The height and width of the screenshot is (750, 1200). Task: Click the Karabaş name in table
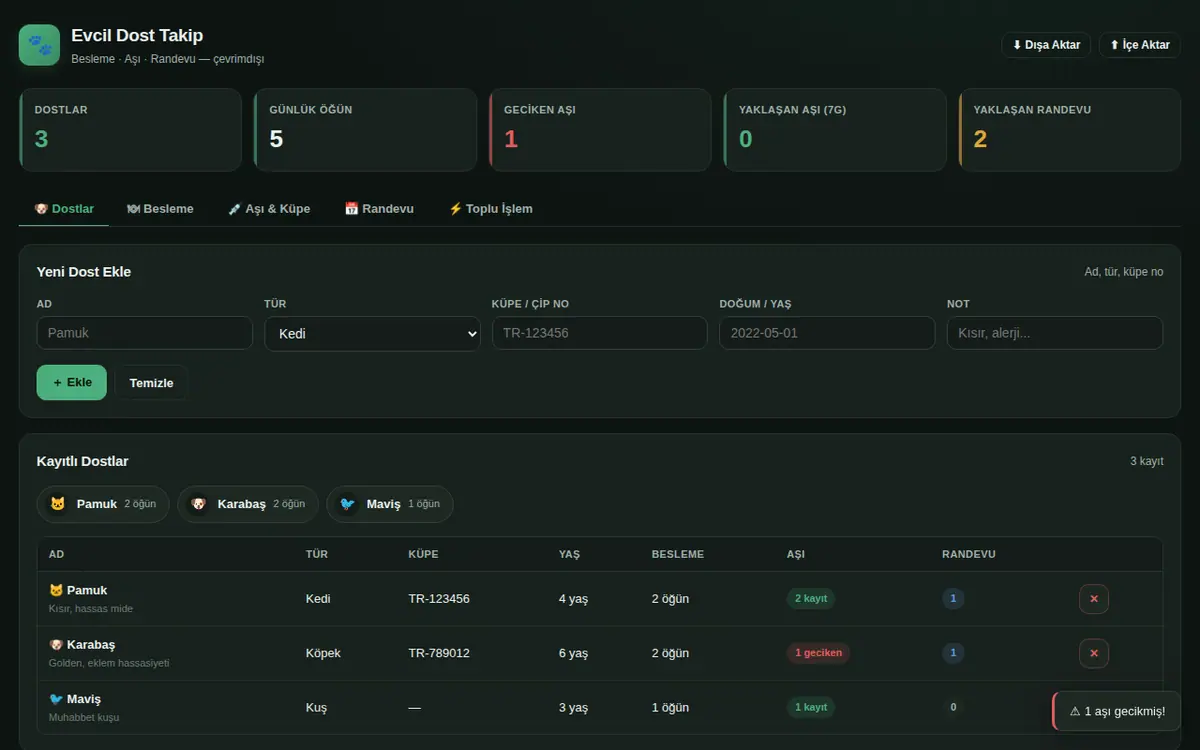tap(91, 644)
